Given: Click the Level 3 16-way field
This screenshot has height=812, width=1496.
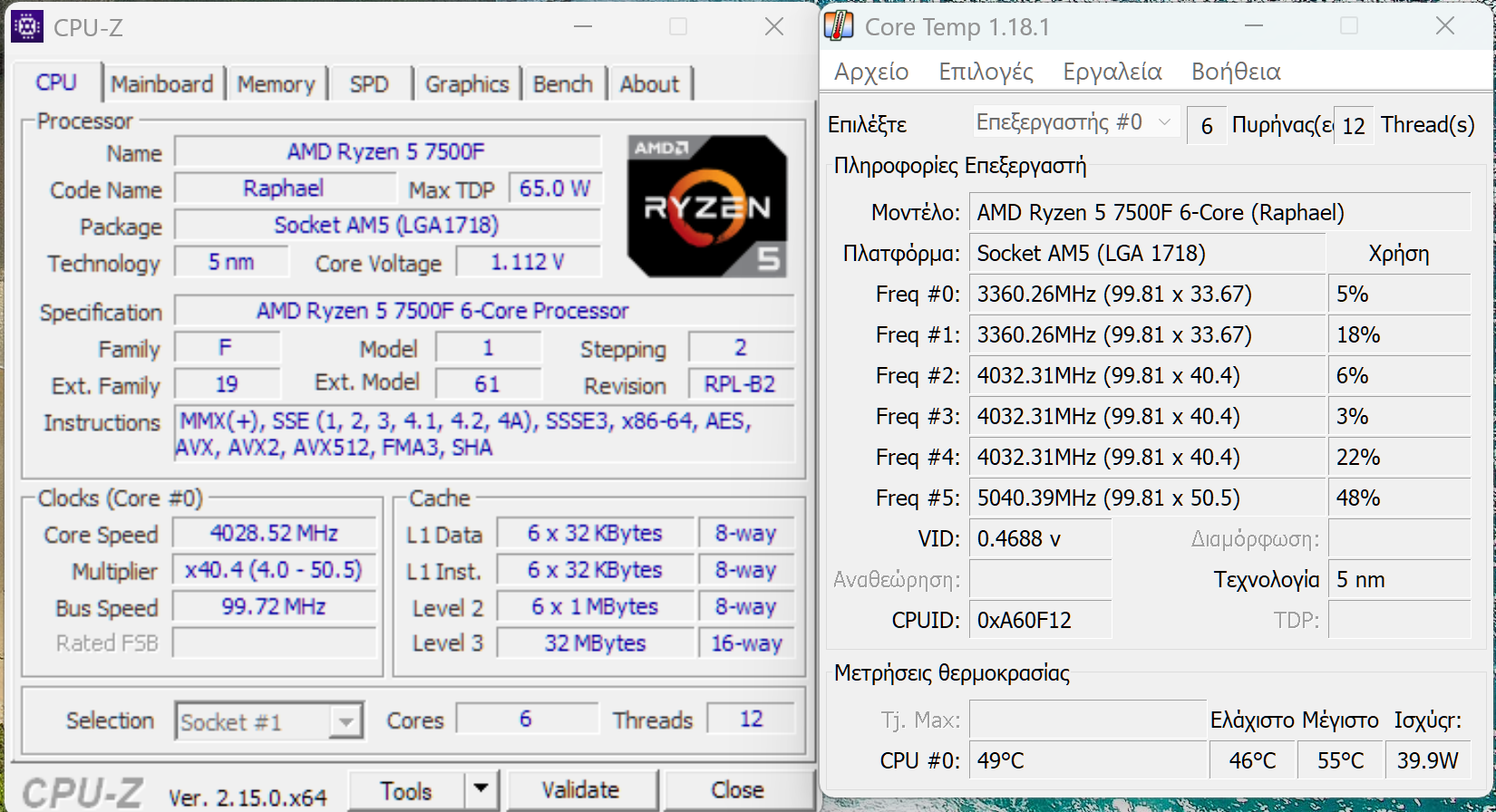Looking at the screenshot, I should pyautogui.click(x=746, y=643).
